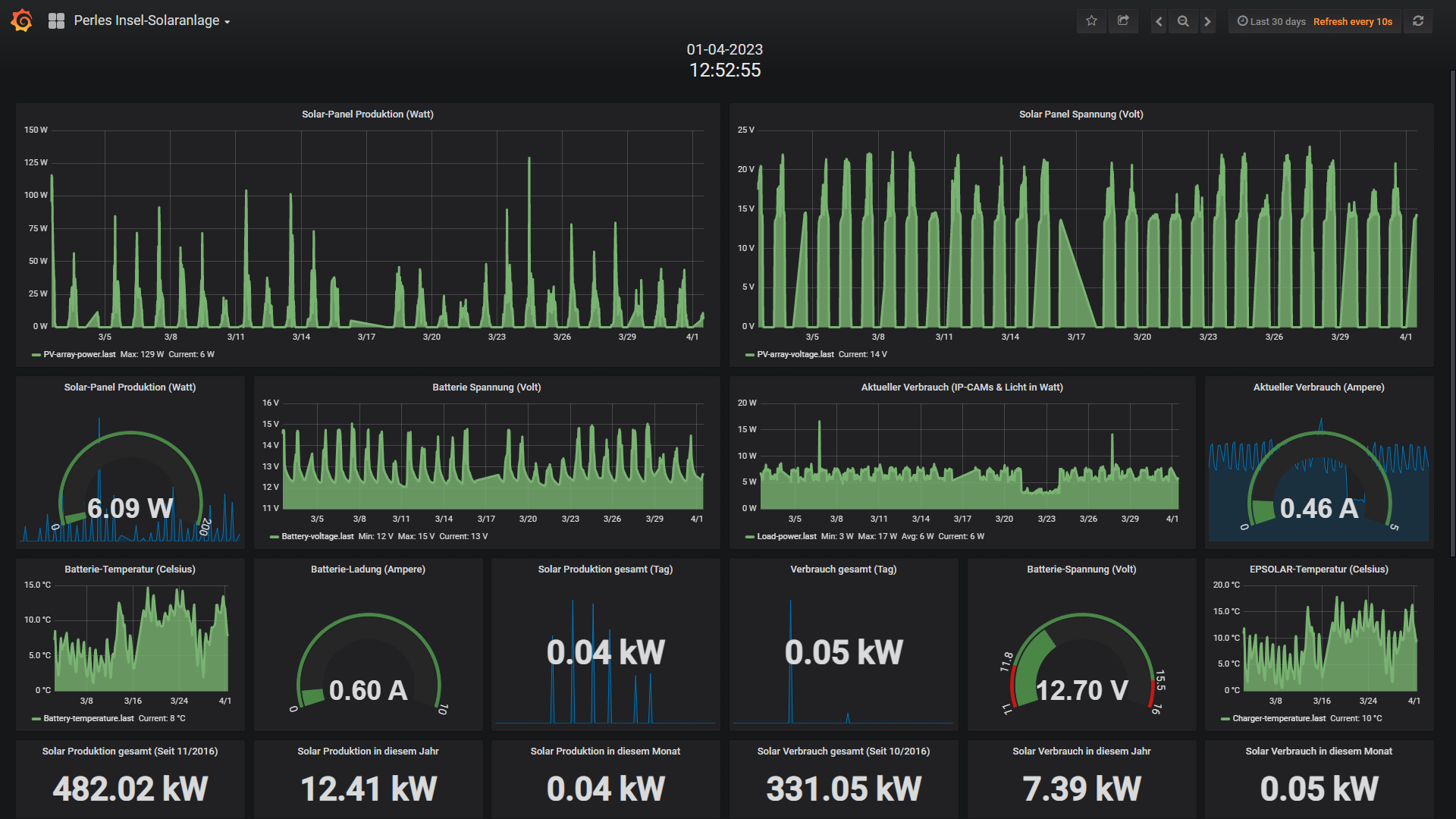1456x819 pixels.
Task: Click the Load-power.last legend color swatch
Action: (750, 537)
